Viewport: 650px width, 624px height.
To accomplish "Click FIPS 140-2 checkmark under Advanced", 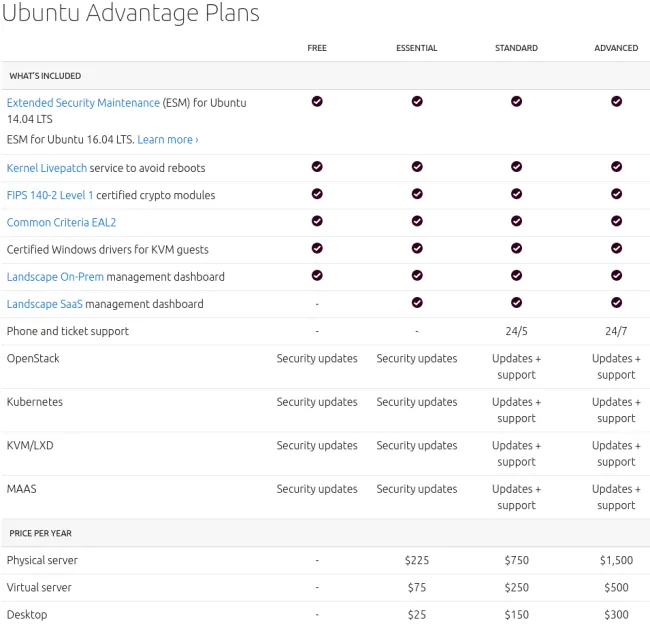I will point(616,194).
